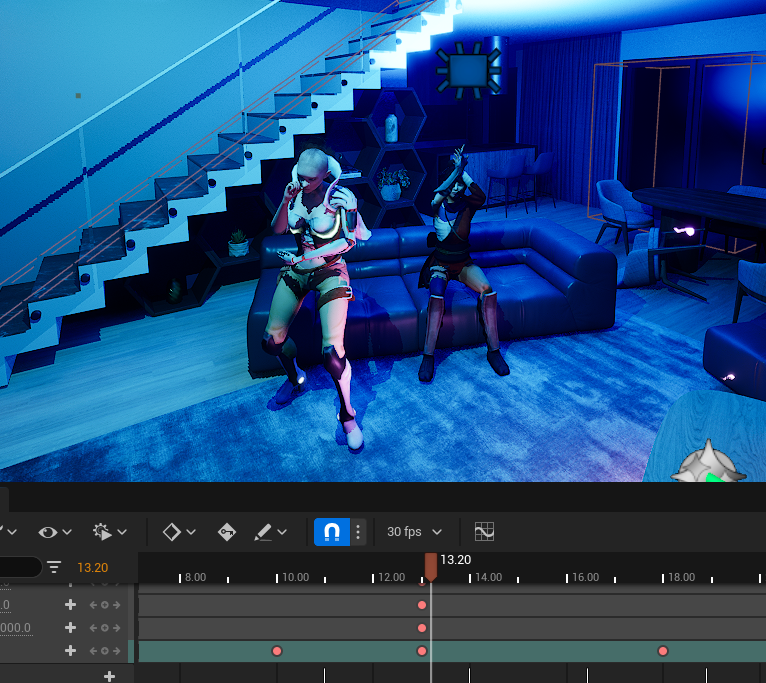Image resolution: width=766 pixels, height=683 pixels.
Task: Click the viewport gizmo in bottom-right corner
Action: (708, 465)
